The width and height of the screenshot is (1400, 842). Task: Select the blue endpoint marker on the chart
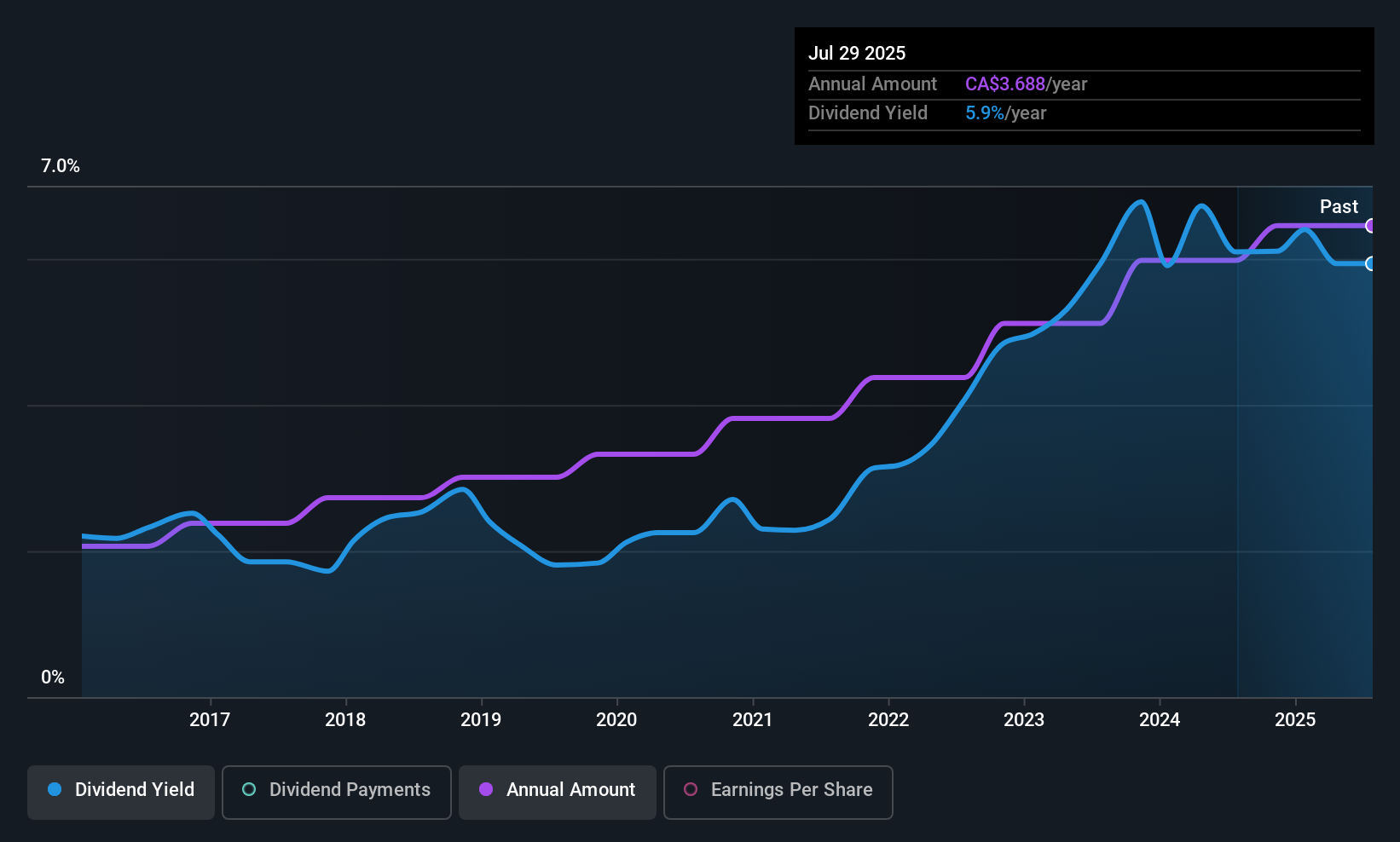click(x=1371, y=265)
